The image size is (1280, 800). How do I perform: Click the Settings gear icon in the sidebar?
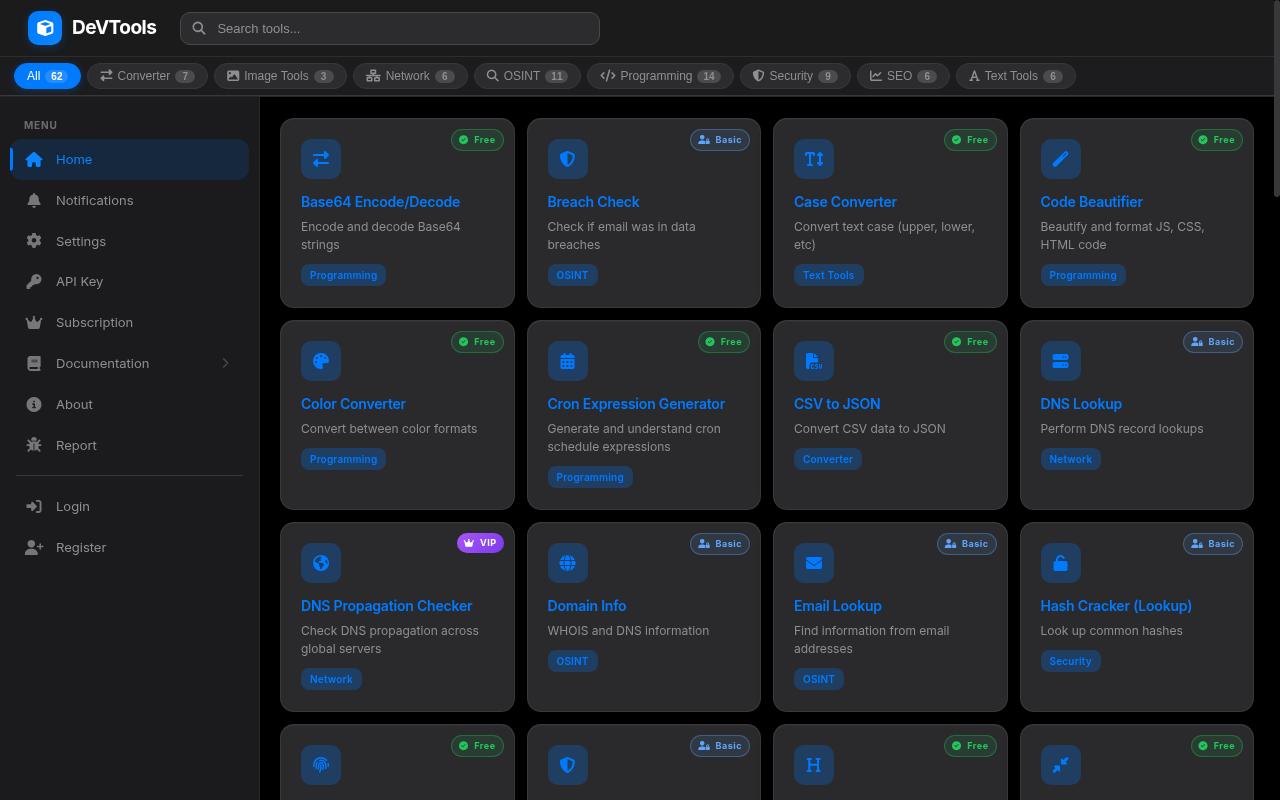coord(34,241)
